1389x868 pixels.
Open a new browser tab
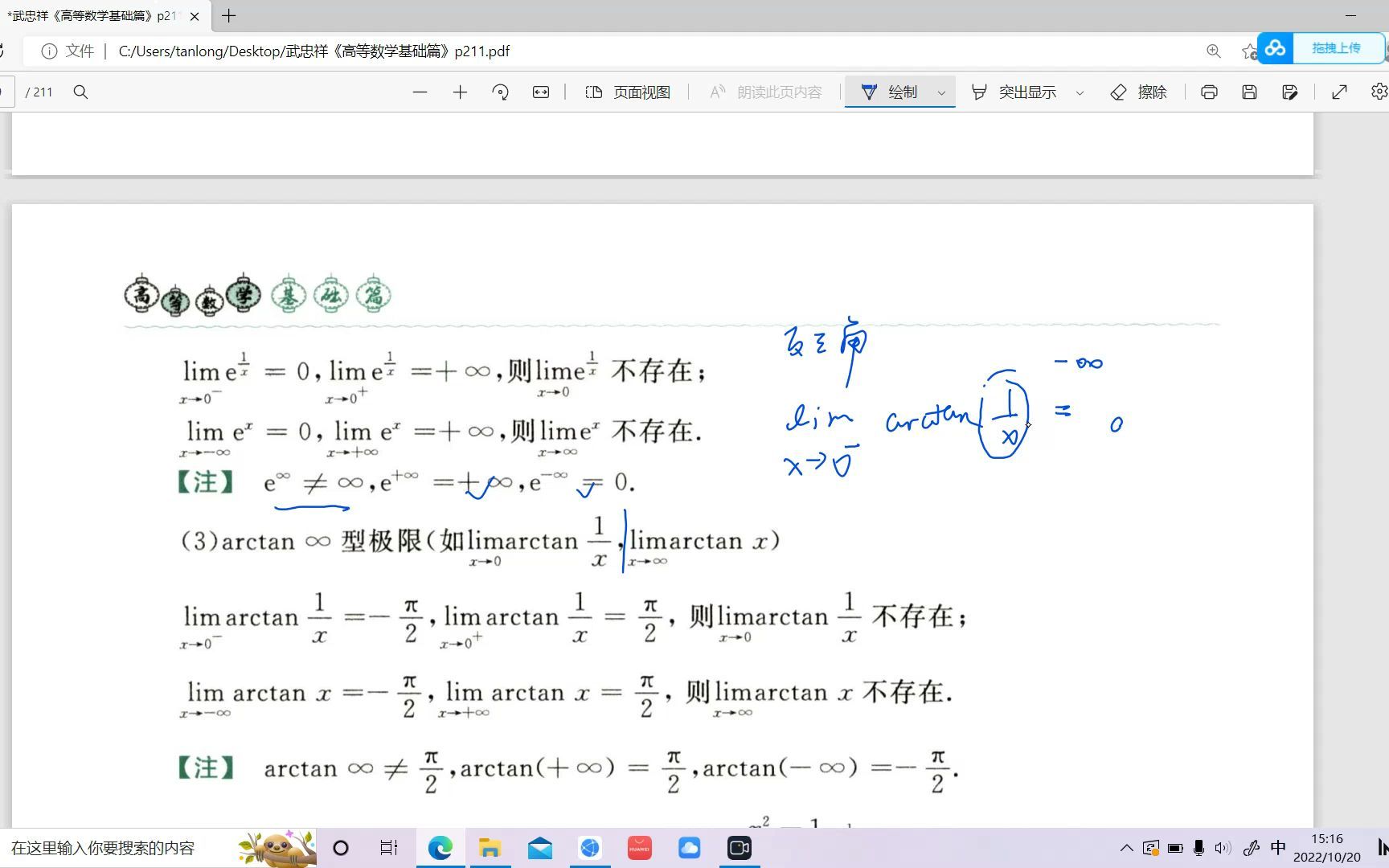[227, 15]
